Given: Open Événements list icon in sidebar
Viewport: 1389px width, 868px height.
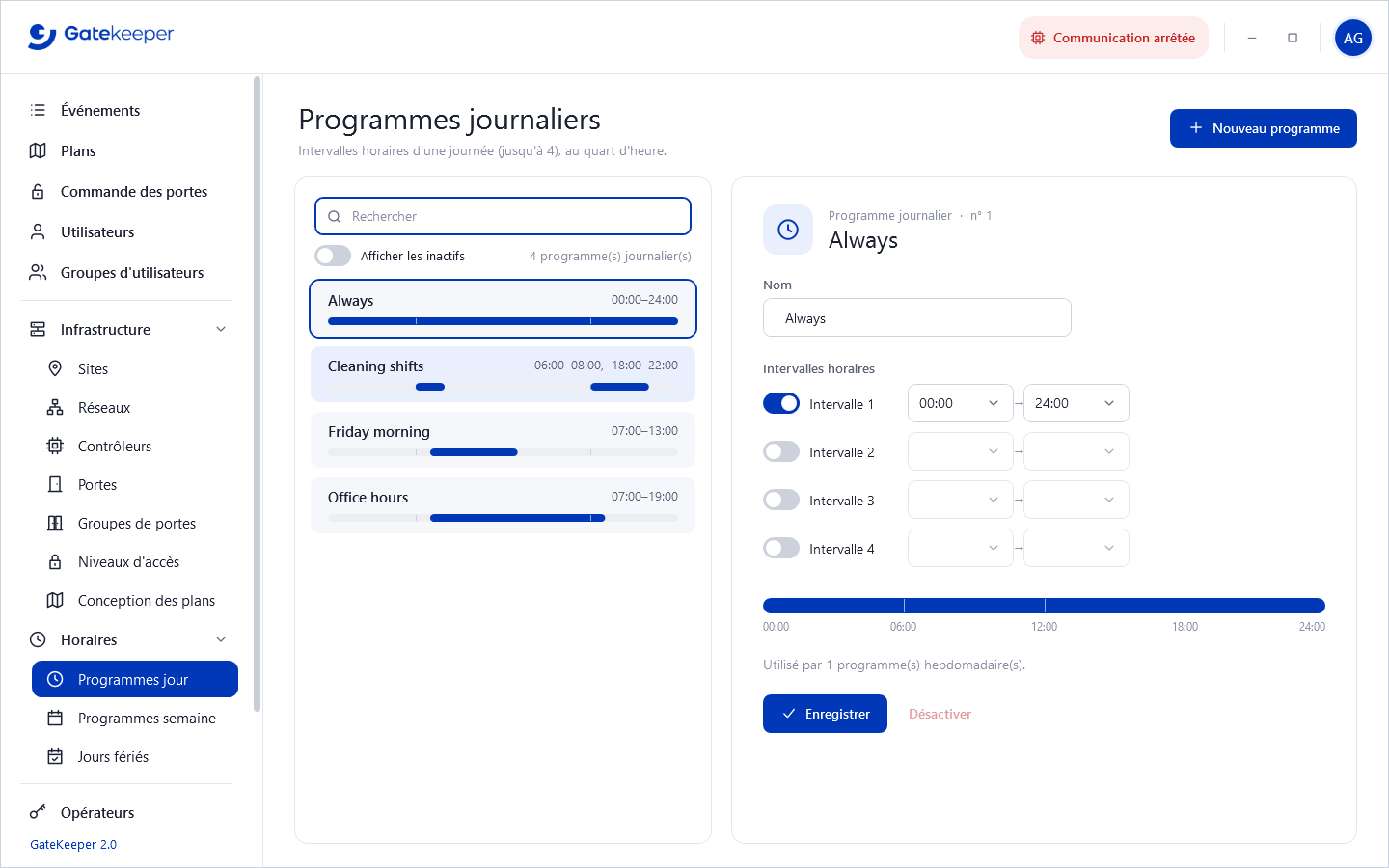Looking at the screenshot, I should pos(38,110).
